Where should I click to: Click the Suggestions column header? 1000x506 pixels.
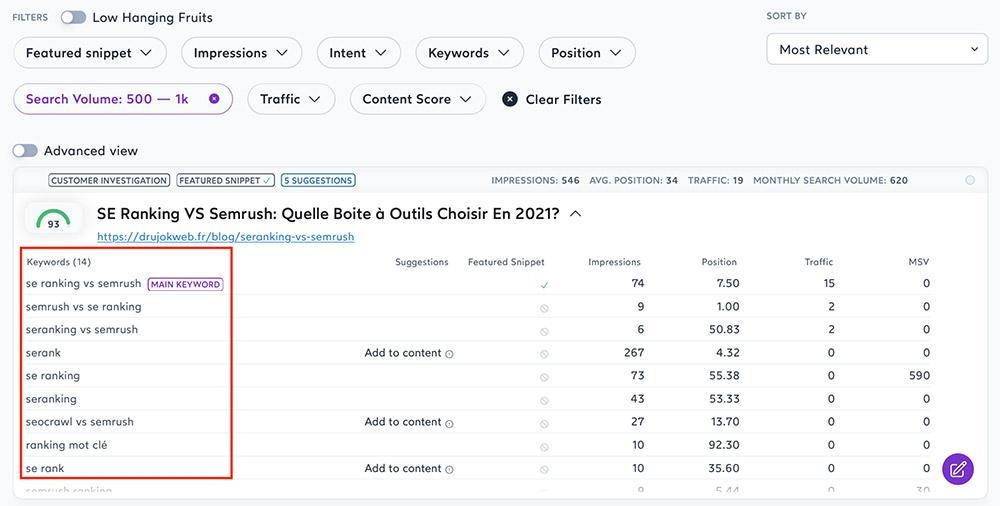coord(422,262)
